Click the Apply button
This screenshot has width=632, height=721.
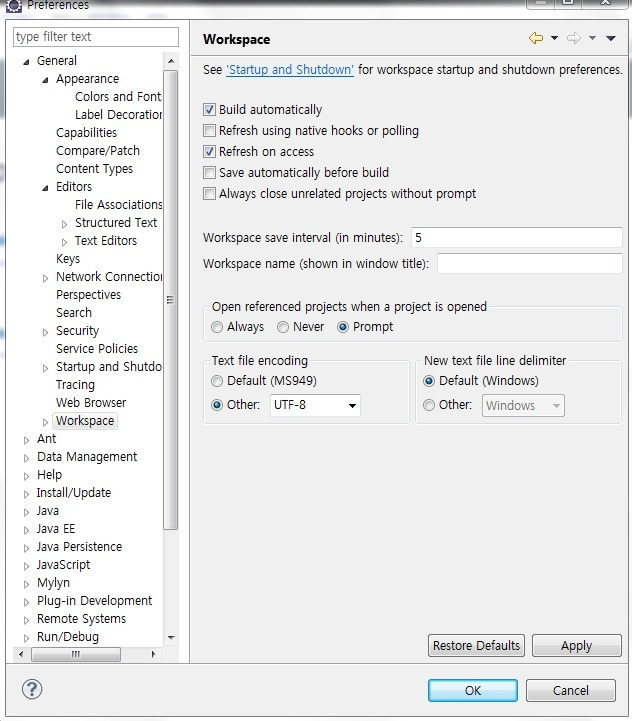click(x=576, y=646)
